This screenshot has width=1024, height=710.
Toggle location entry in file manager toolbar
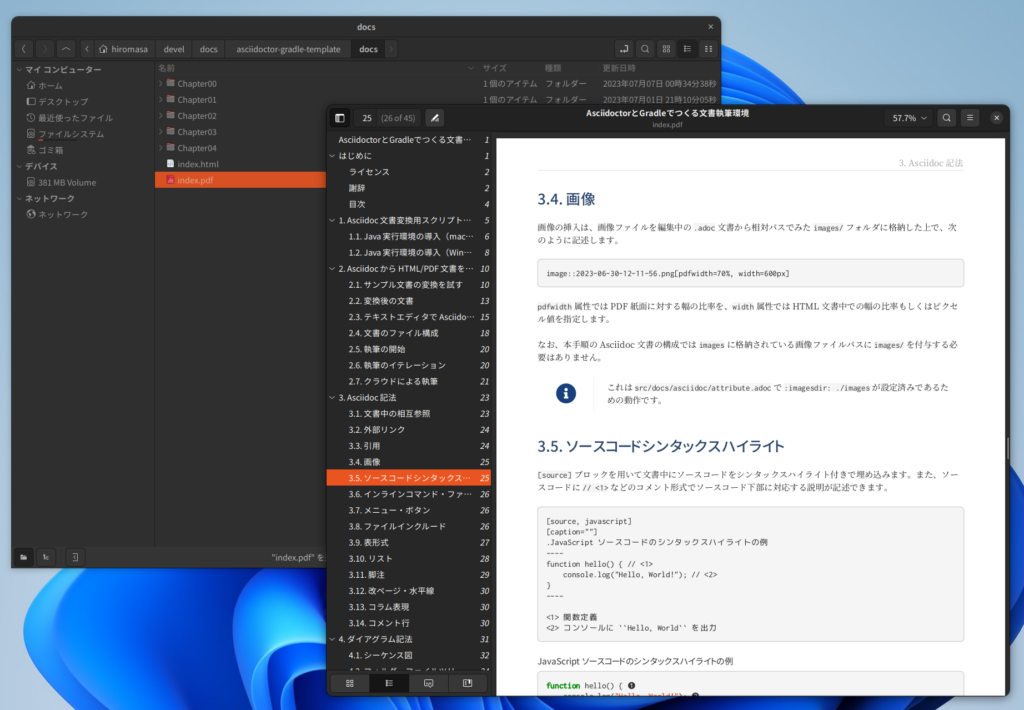624,49
